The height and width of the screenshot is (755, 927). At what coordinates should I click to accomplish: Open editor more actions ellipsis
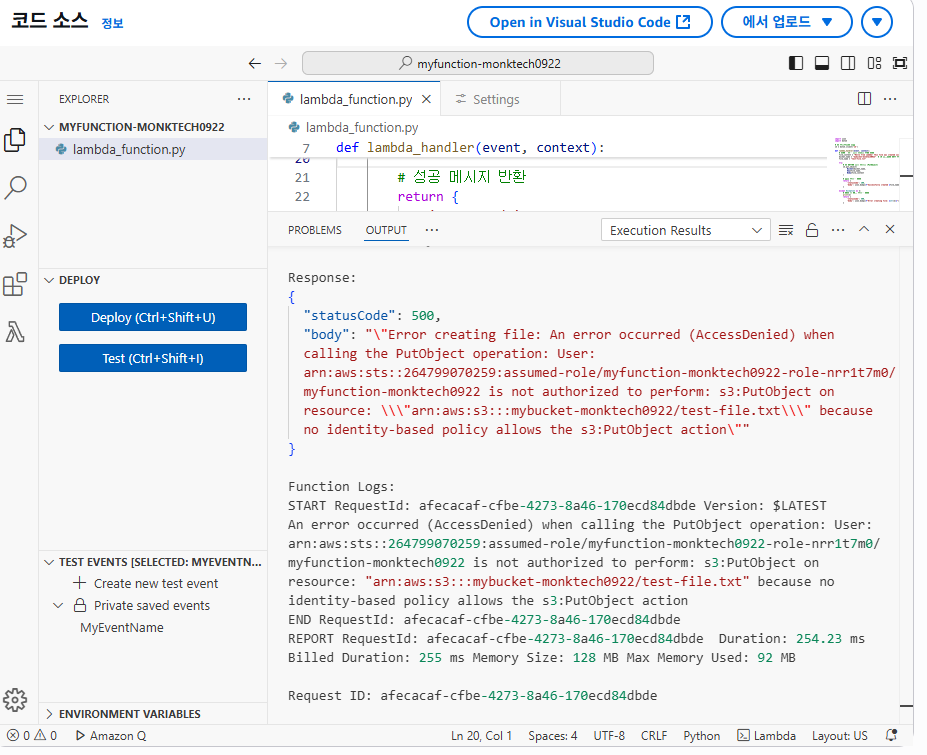point(890,99)
